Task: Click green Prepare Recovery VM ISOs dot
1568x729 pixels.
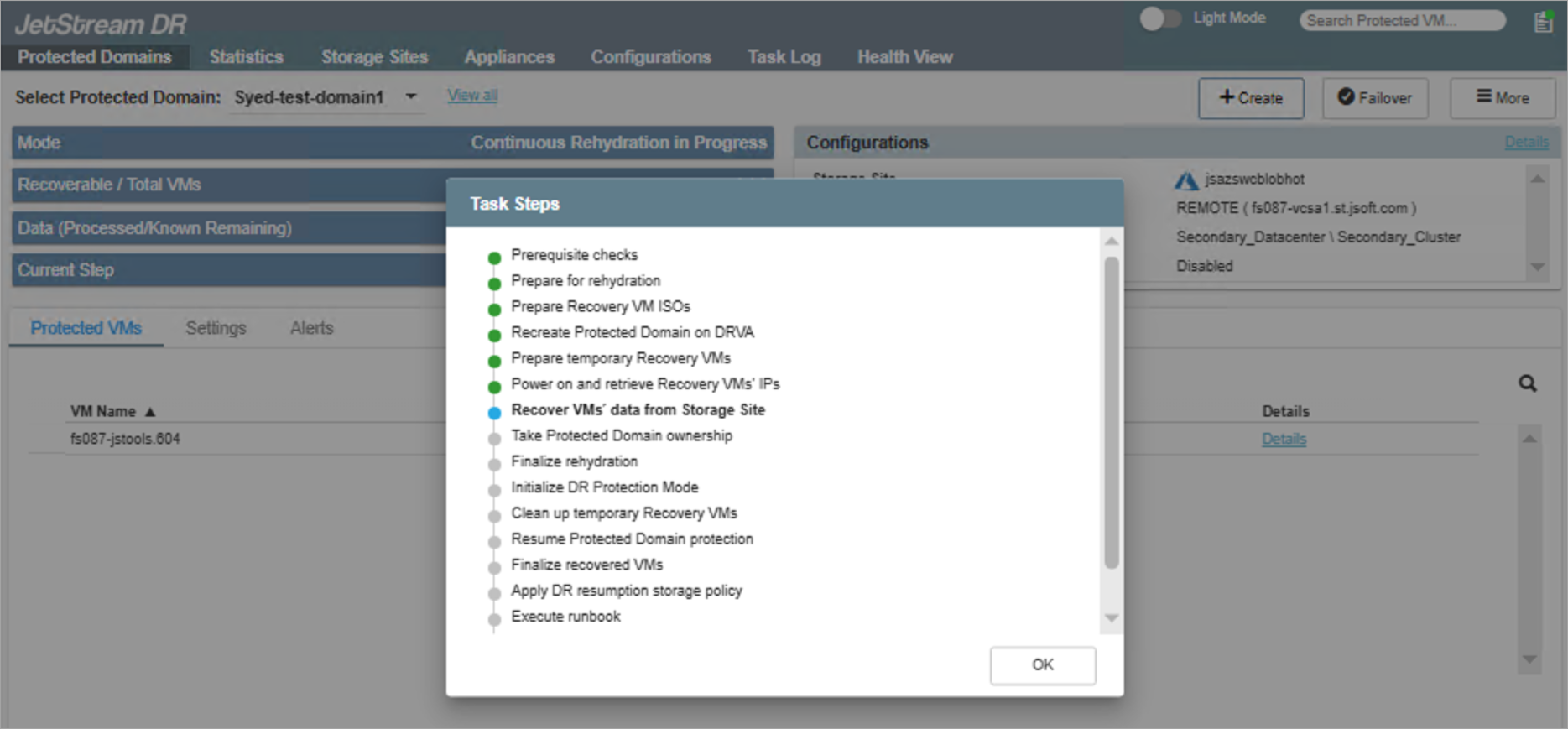Action: 494,310
